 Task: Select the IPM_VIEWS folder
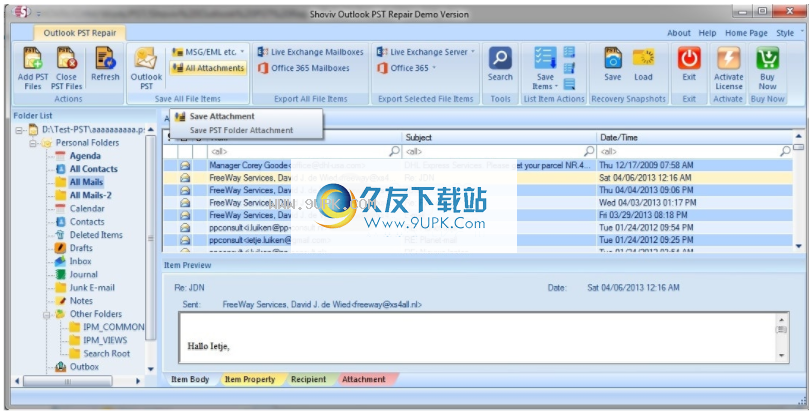[x=105, y=340]
